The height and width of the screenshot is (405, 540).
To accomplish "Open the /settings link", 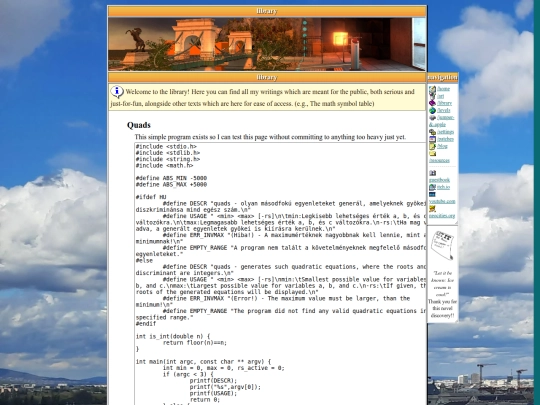I will (446, 132).
